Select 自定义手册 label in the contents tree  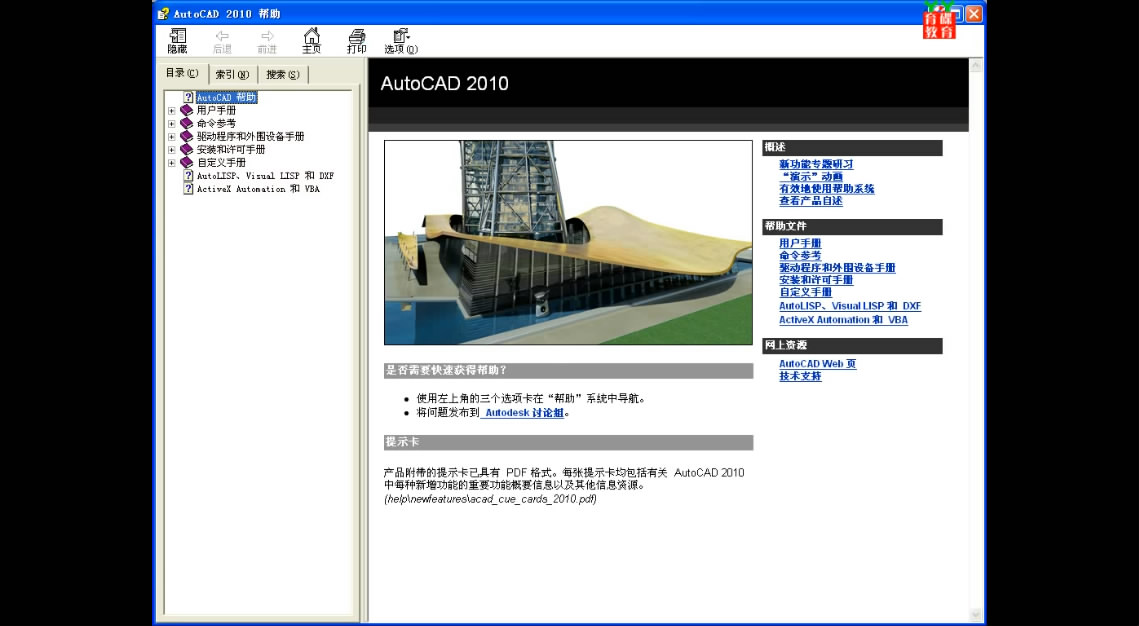(221, 163)
